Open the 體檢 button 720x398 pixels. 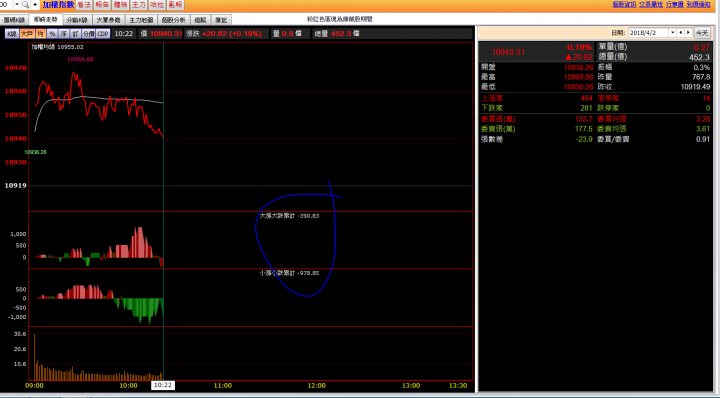pyautogui.click(x=120, y=5)
